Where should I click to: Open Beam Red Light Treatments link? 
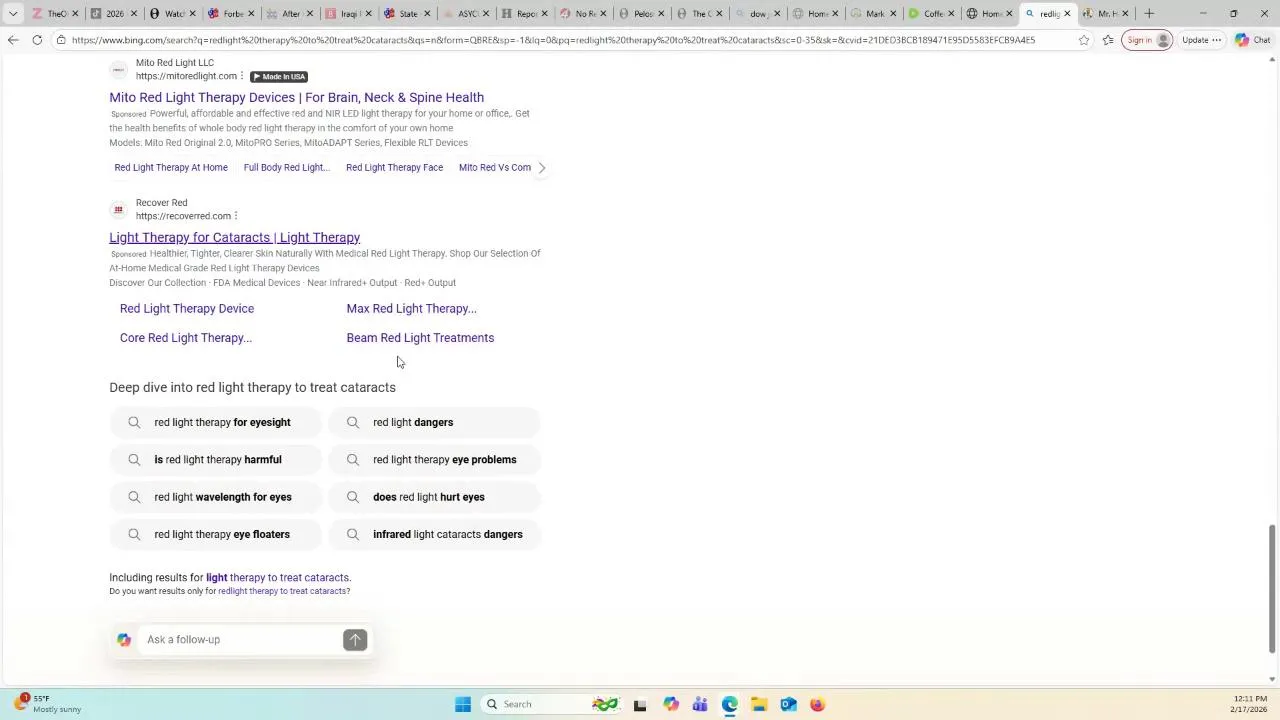(x=420, y=338)
